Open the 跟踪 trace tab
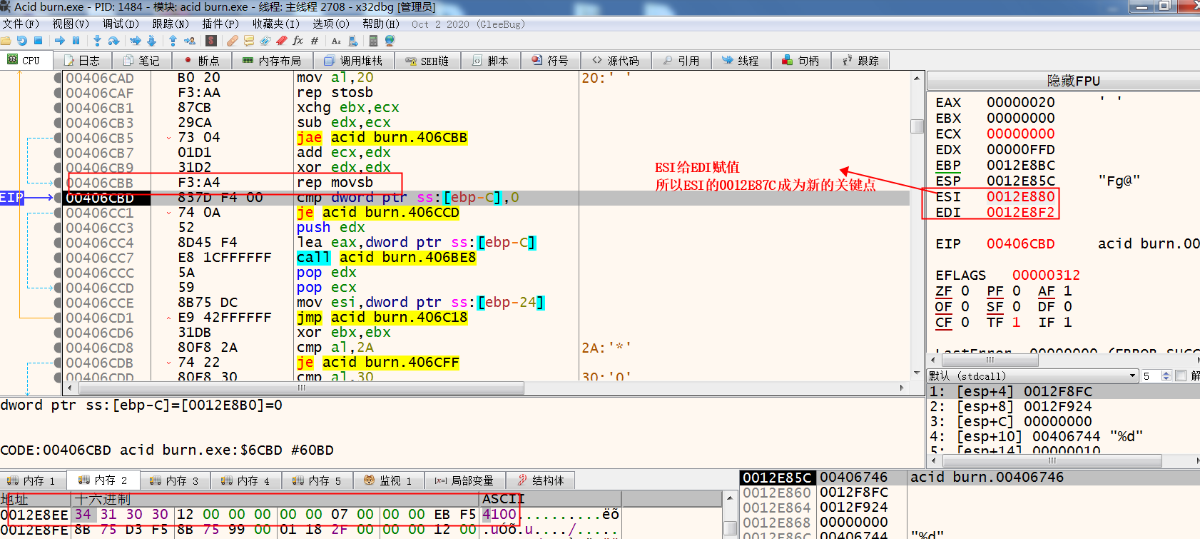This screenshot has width=1200, height=539. [860, 60]
